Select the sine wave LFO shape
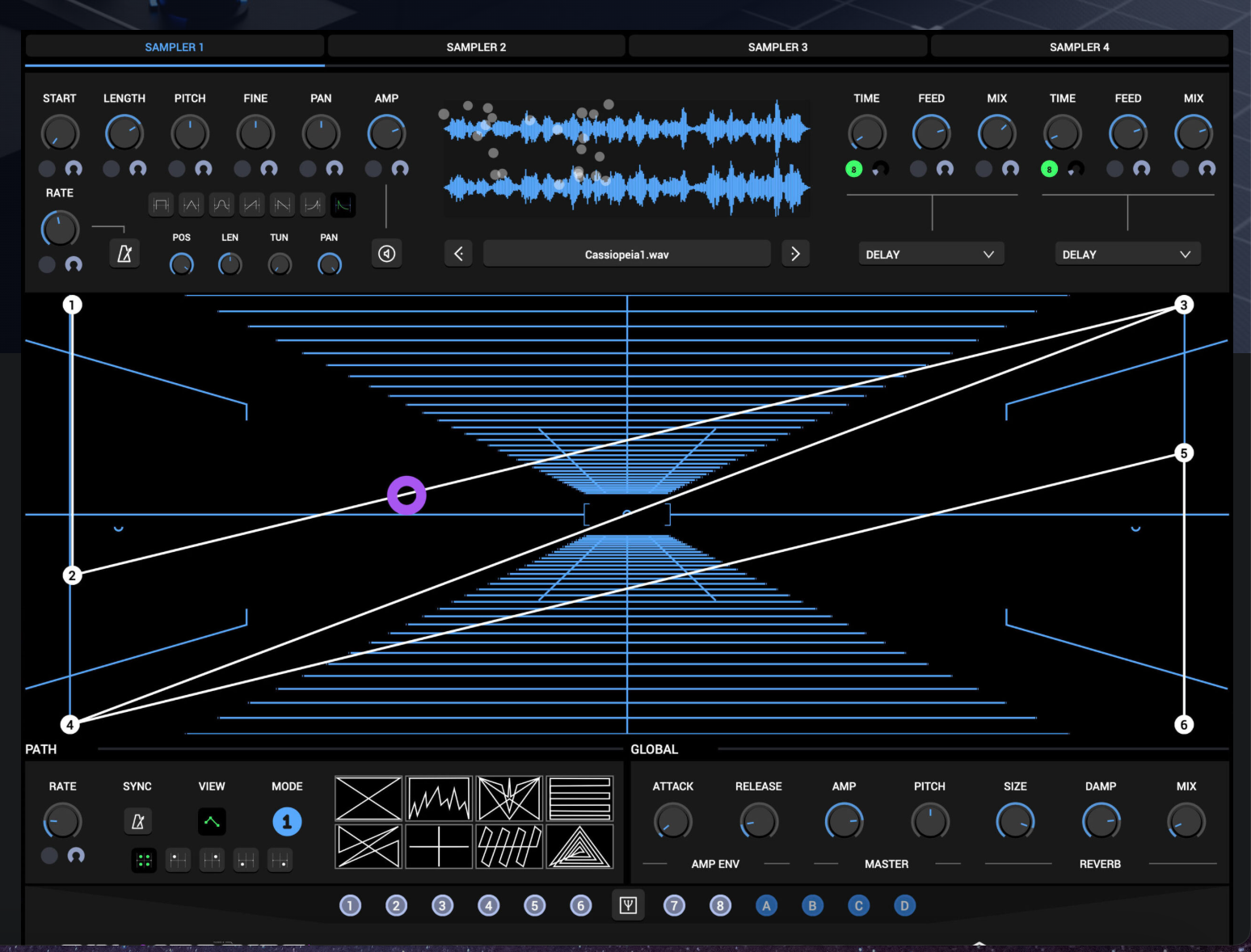This screenshot has width=1251, height=952. click(x=221, y=204)
